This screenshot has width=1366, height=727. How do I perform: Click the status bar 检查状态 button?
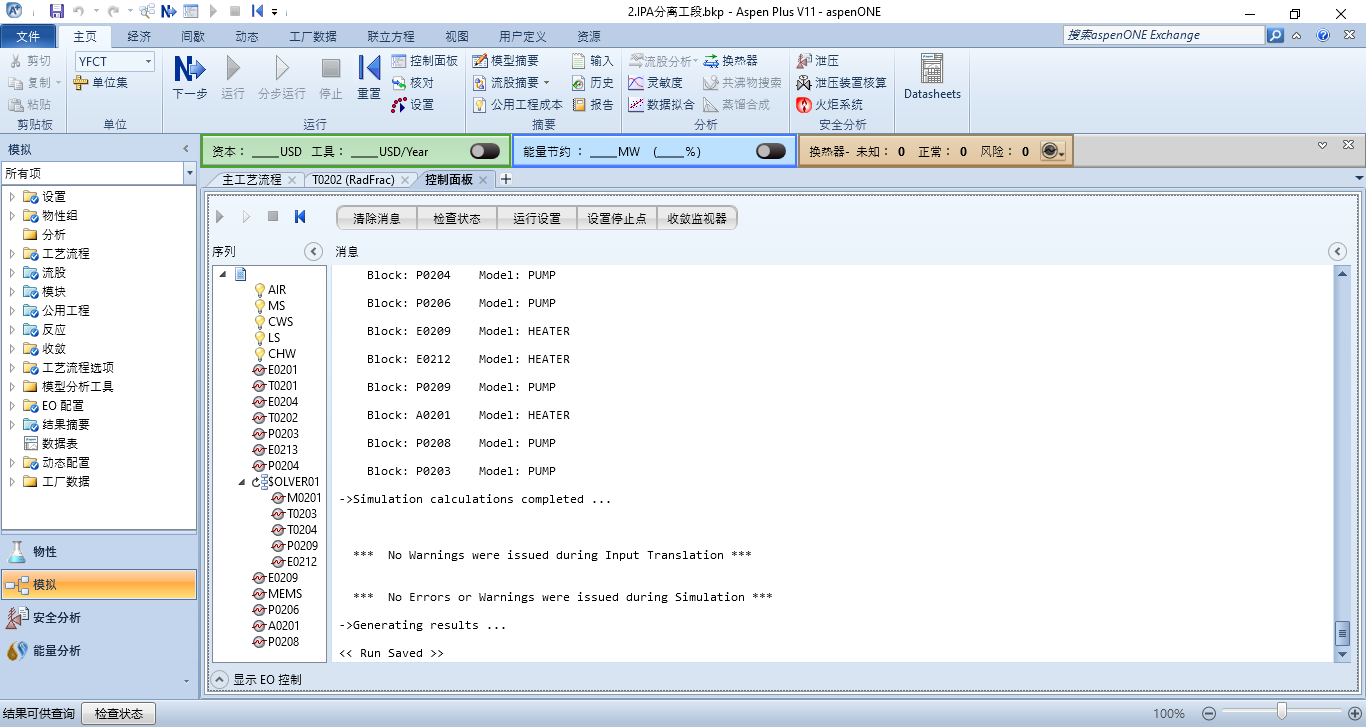[119, 714]
